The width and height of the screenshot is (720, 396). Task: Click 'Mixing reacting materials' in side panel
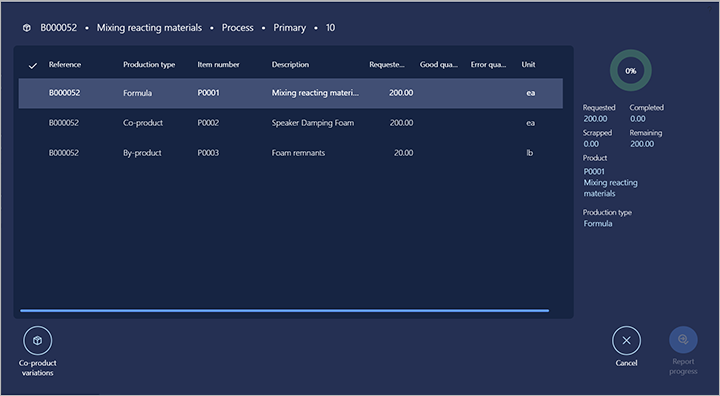coord(610,188)
